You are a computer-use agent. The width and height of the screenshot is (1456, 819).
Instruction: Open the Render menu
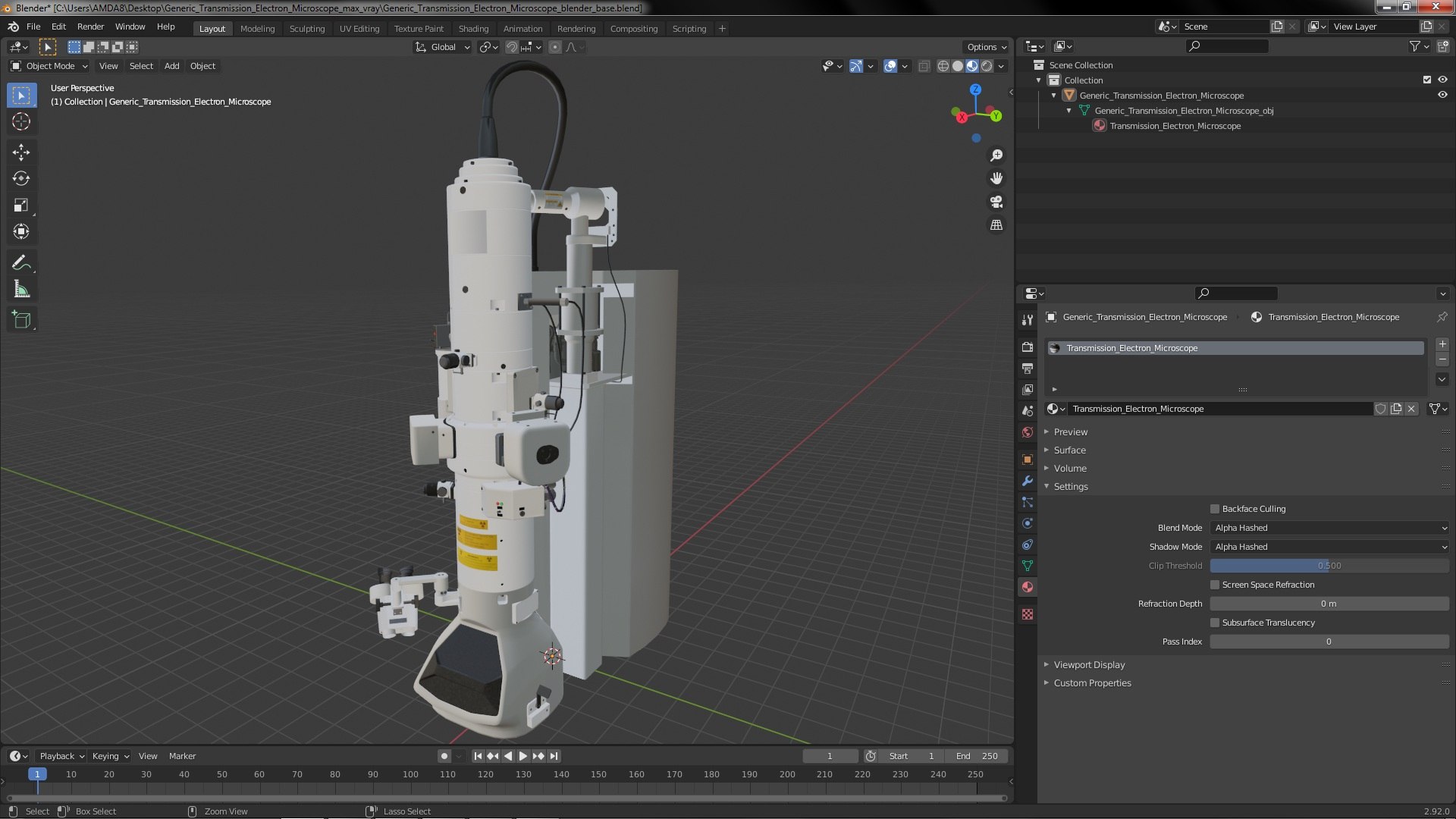pyautogui.click(x=90, y=27)
